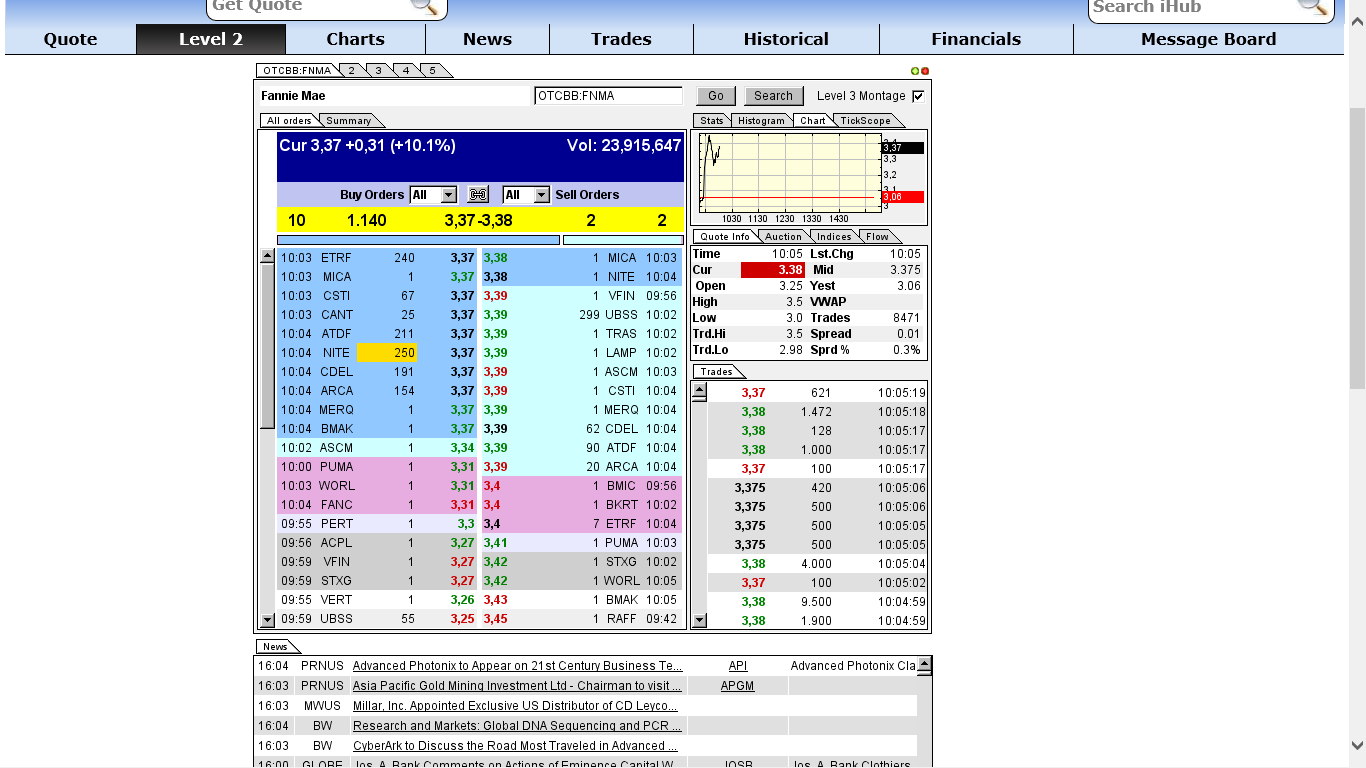Open the Indices tab
Image resolution: width=1366 pixels, height=768 pixels.
[x=834, y=237]
